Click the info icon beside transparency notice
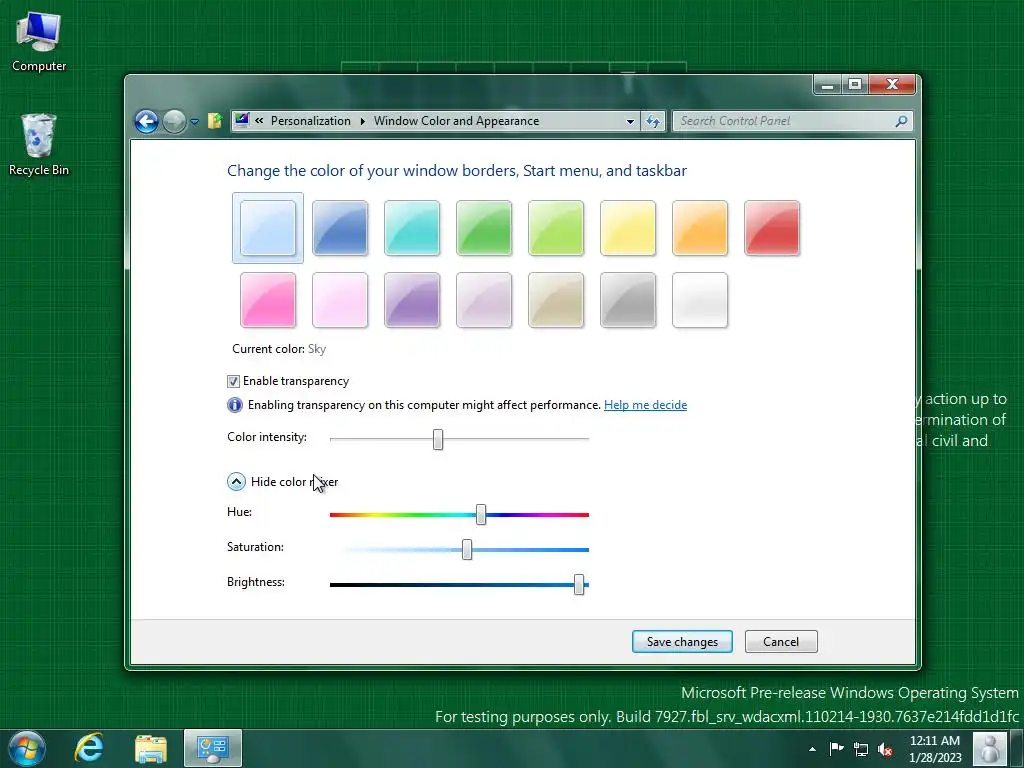 tap(234, 405)
